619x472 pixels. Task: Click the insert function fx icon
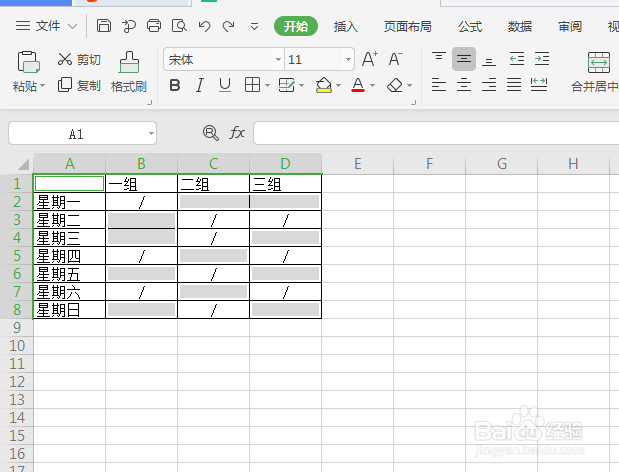(237, 133)
